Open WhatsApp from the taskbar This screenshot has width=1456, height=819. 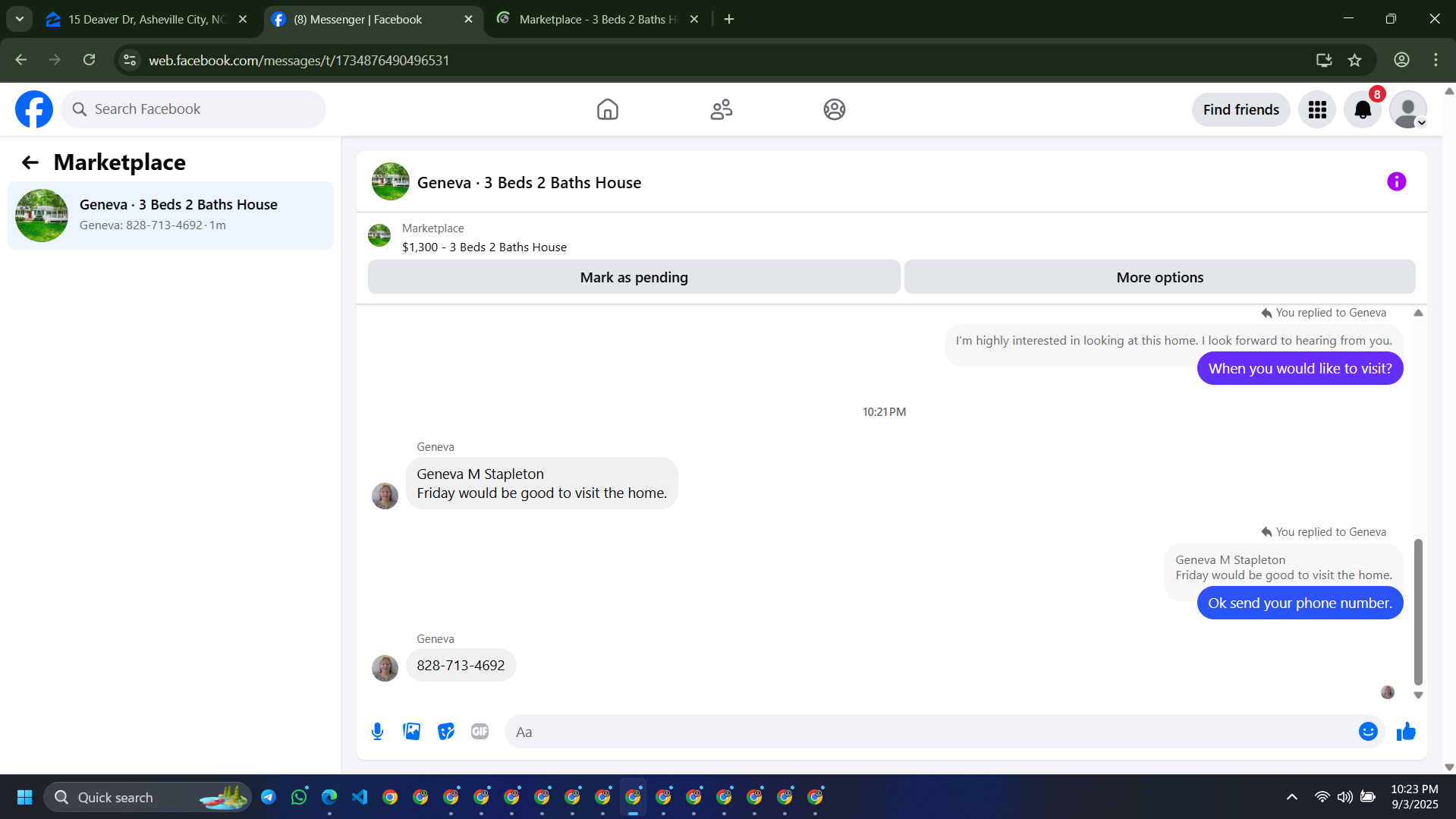pyautogui.click(x=299, y=797)
